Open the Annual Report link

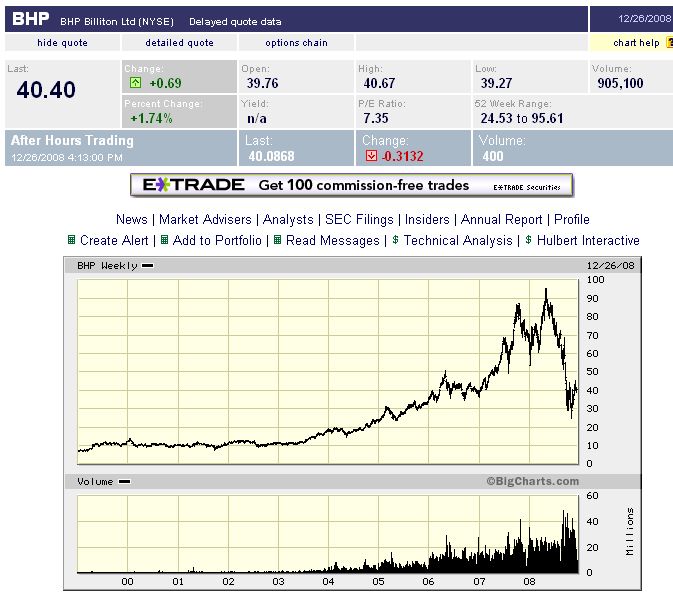click(501, 219)
